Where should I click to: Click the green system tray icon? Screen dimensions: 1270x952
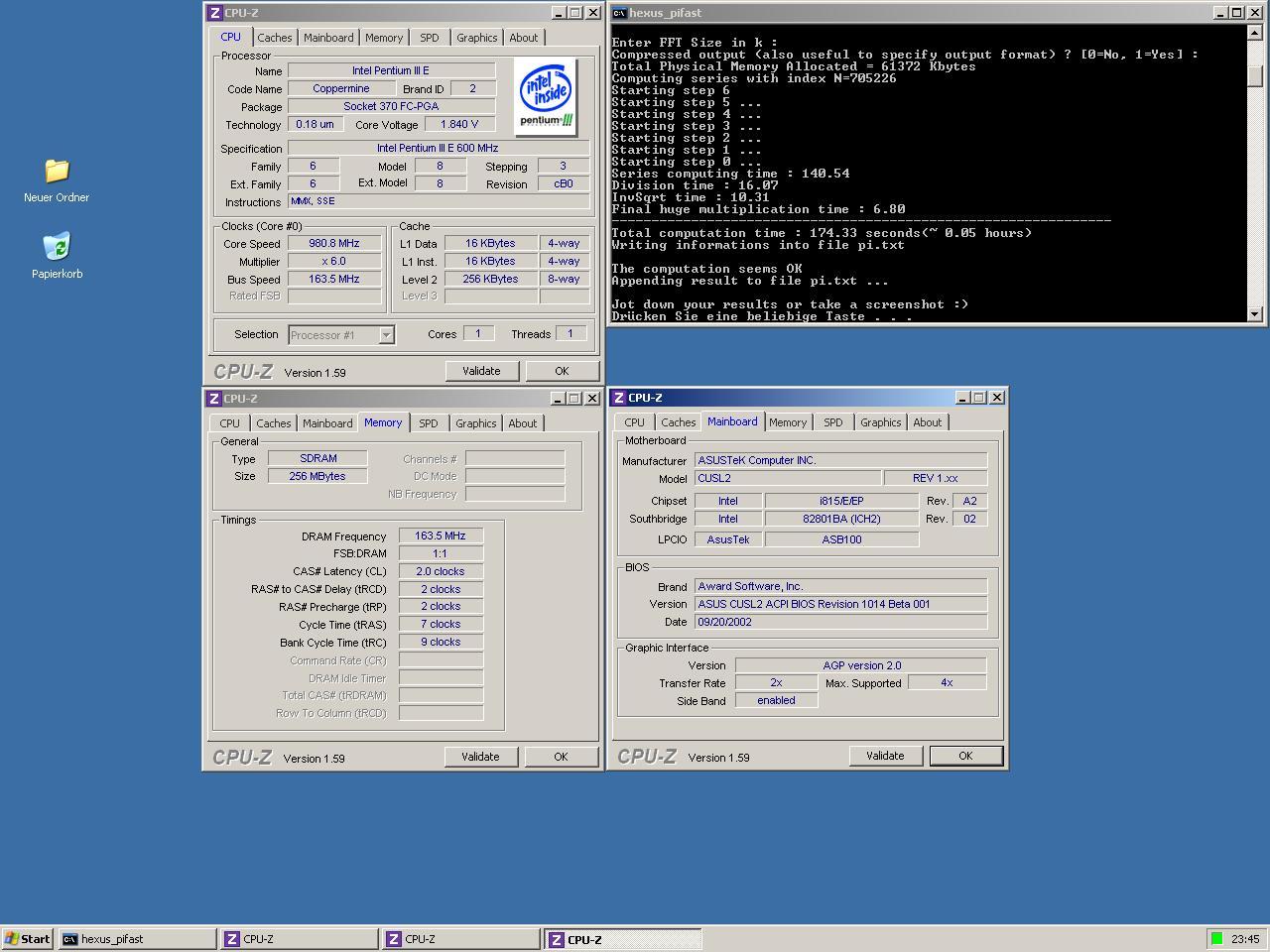(x=1216, y=939)
